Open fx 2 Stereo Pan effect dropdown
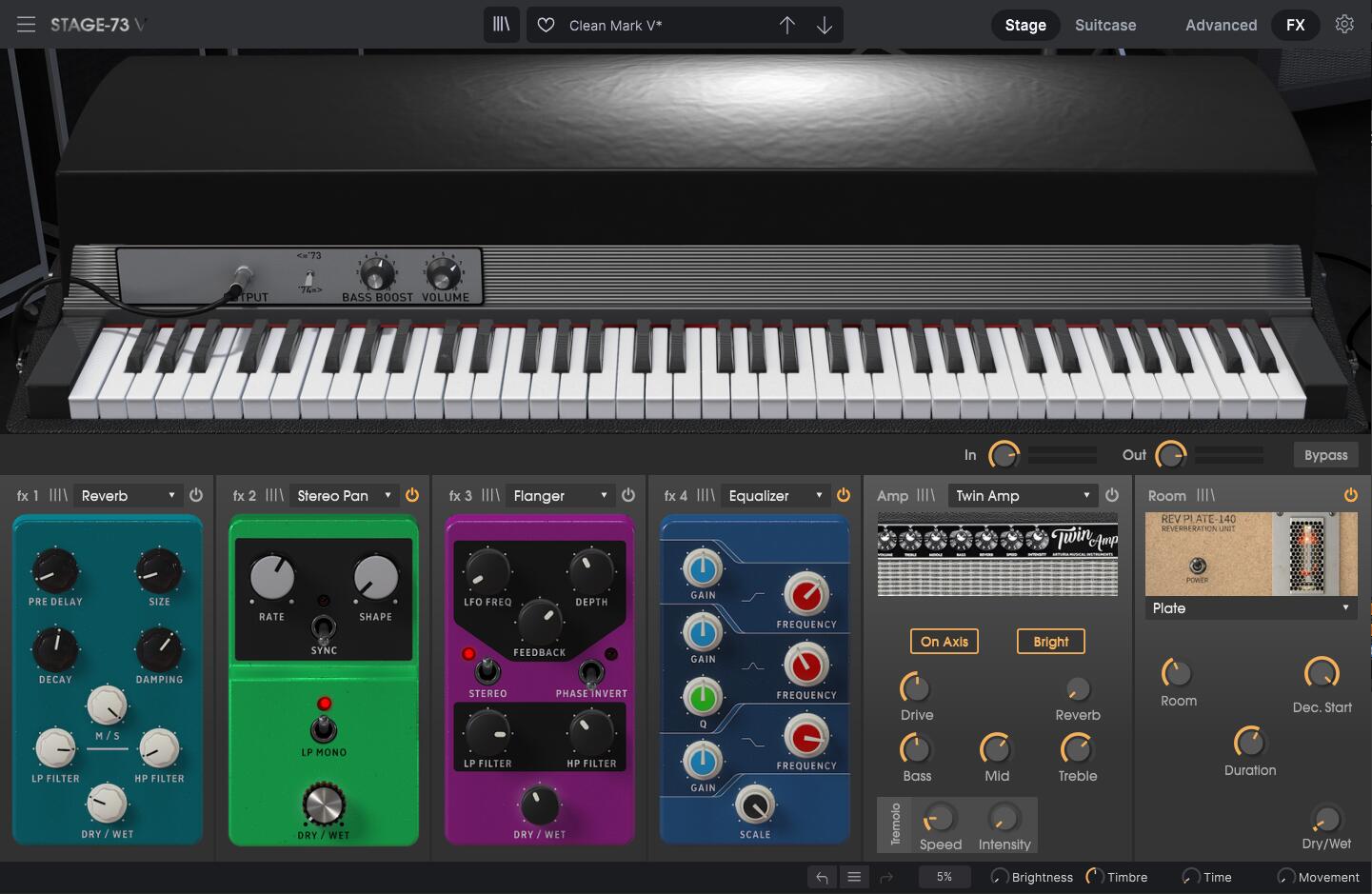 click(344, 495)
